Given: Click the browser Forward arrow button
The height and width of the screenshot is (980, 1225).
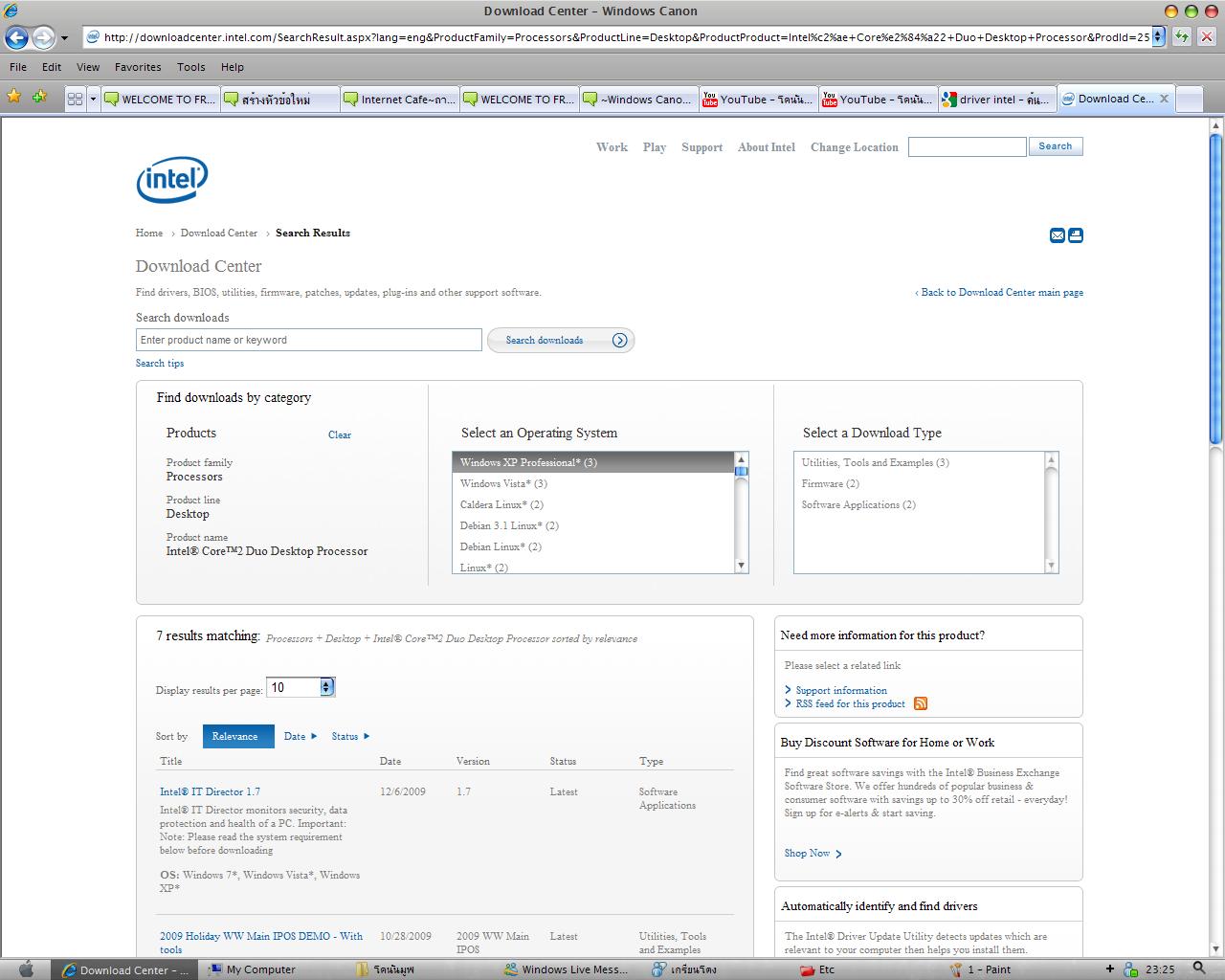Looking at the screenshot, I should pos(43,37).
